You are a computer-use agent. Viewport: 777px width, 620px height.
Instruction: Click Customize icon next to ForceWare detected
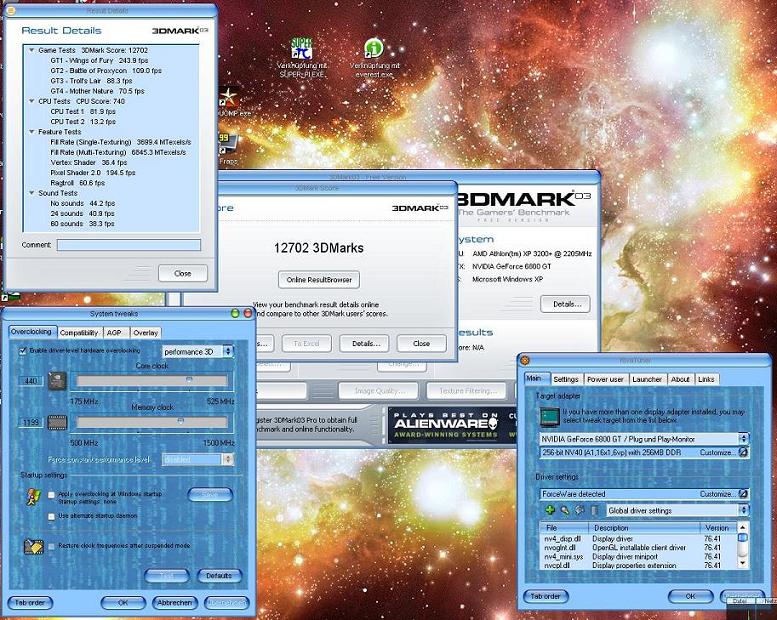pos(743,494)
